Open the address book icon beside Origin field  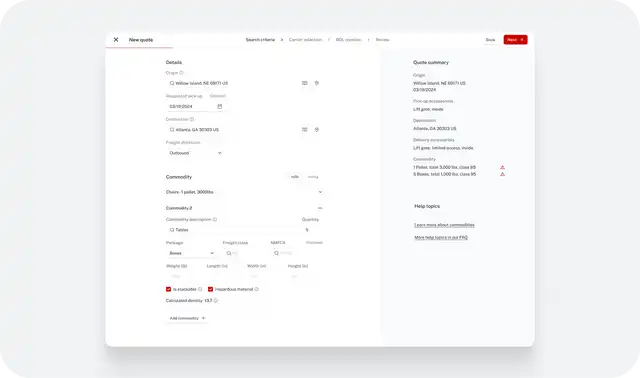tap(304, 83)
